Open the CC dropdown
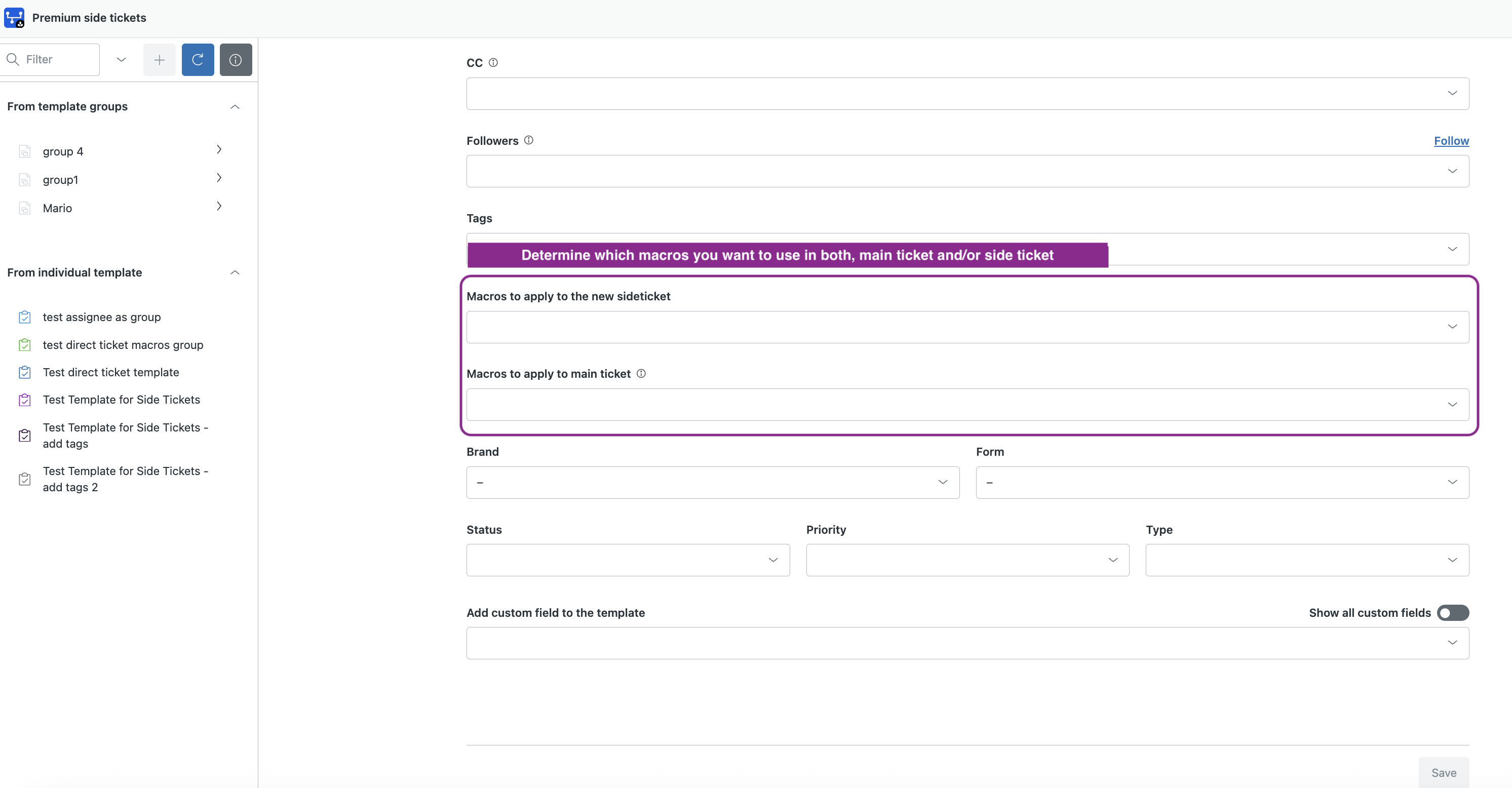This screenshot has height=788, width=1512. point(967,93)
